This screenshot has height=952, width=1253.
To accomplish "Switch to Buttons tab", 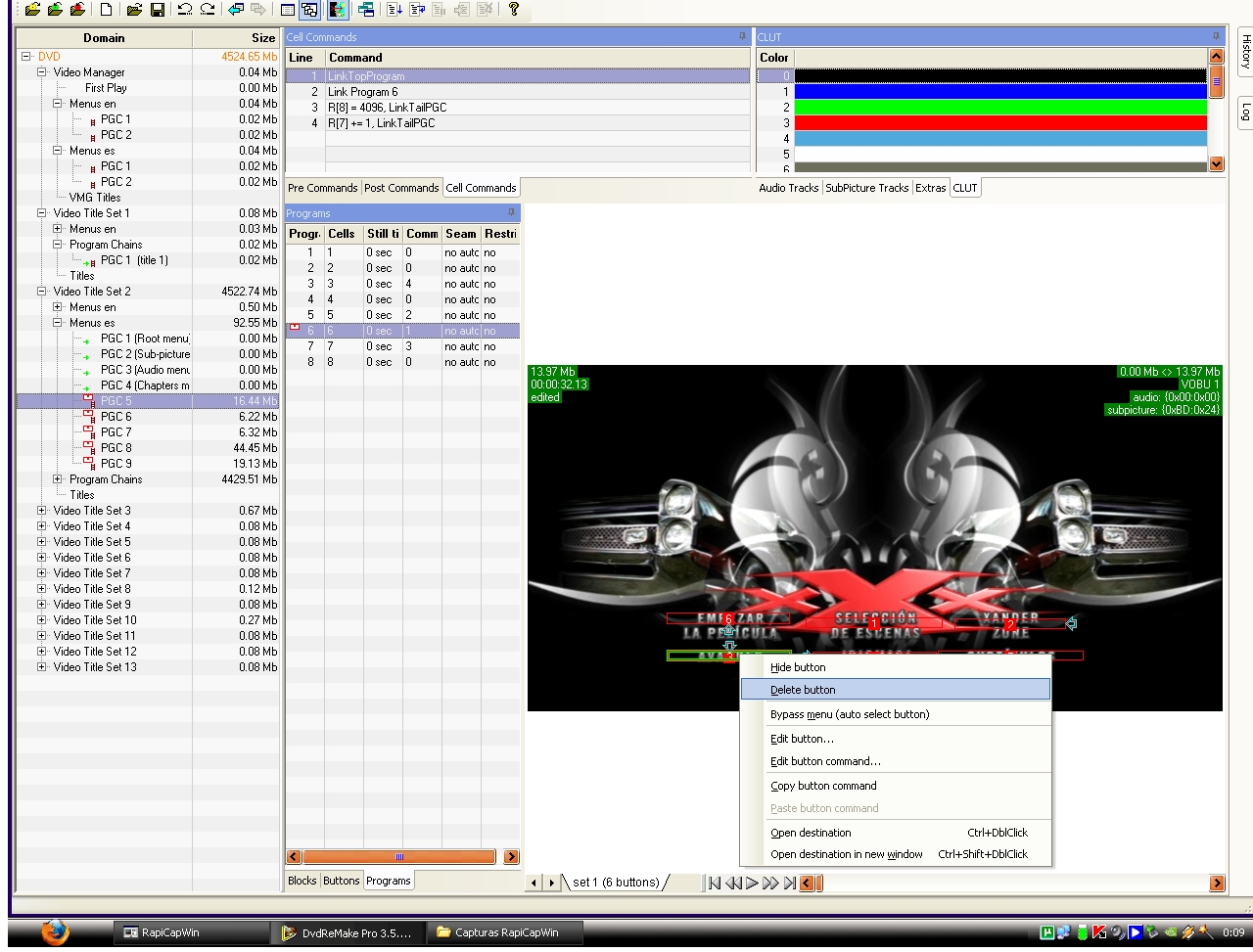I will pyautogui.click(x=342, y=881).
